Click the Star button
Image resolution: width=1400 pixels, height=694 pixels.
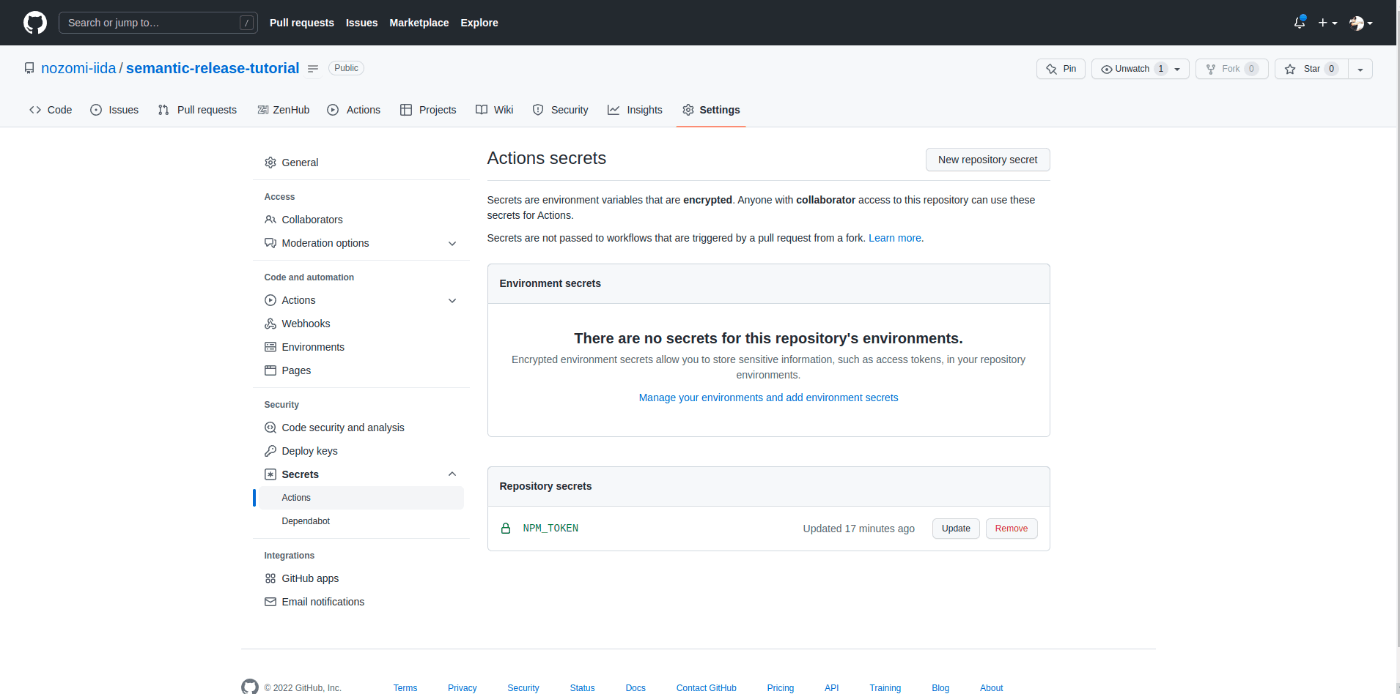click(x=1311, y=69)
